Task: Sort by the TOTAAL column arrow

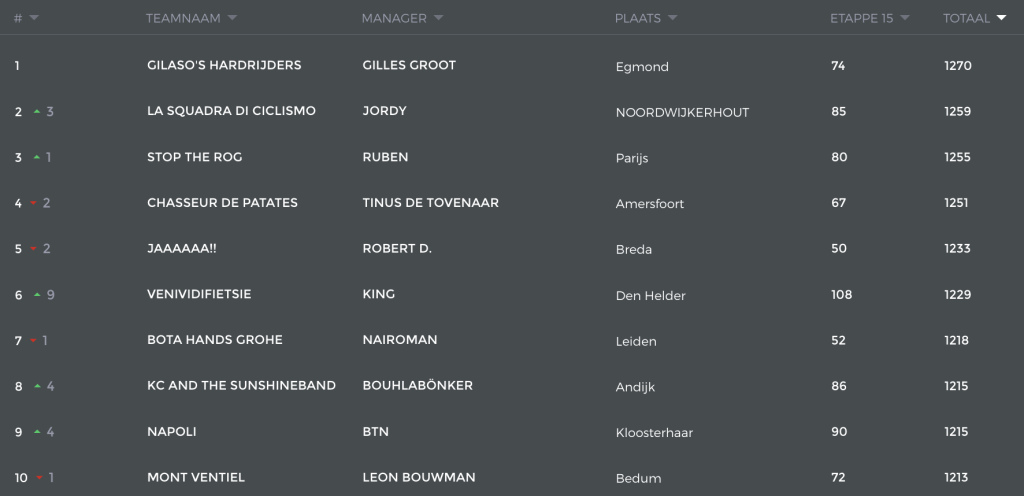Action: click(1000, 18)
